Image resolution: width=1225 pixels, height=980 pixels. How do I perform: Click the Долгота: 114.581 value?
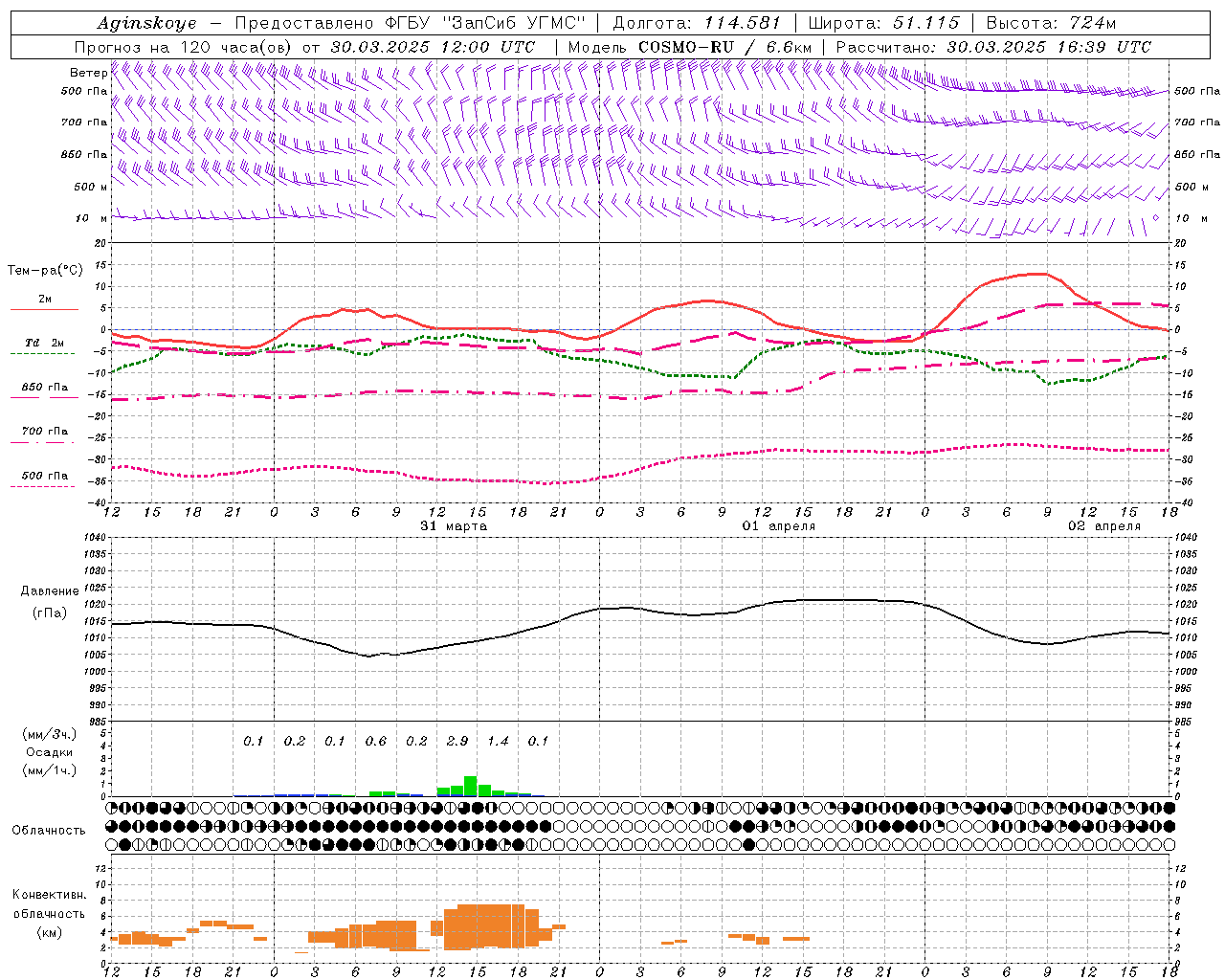(697, 23)
